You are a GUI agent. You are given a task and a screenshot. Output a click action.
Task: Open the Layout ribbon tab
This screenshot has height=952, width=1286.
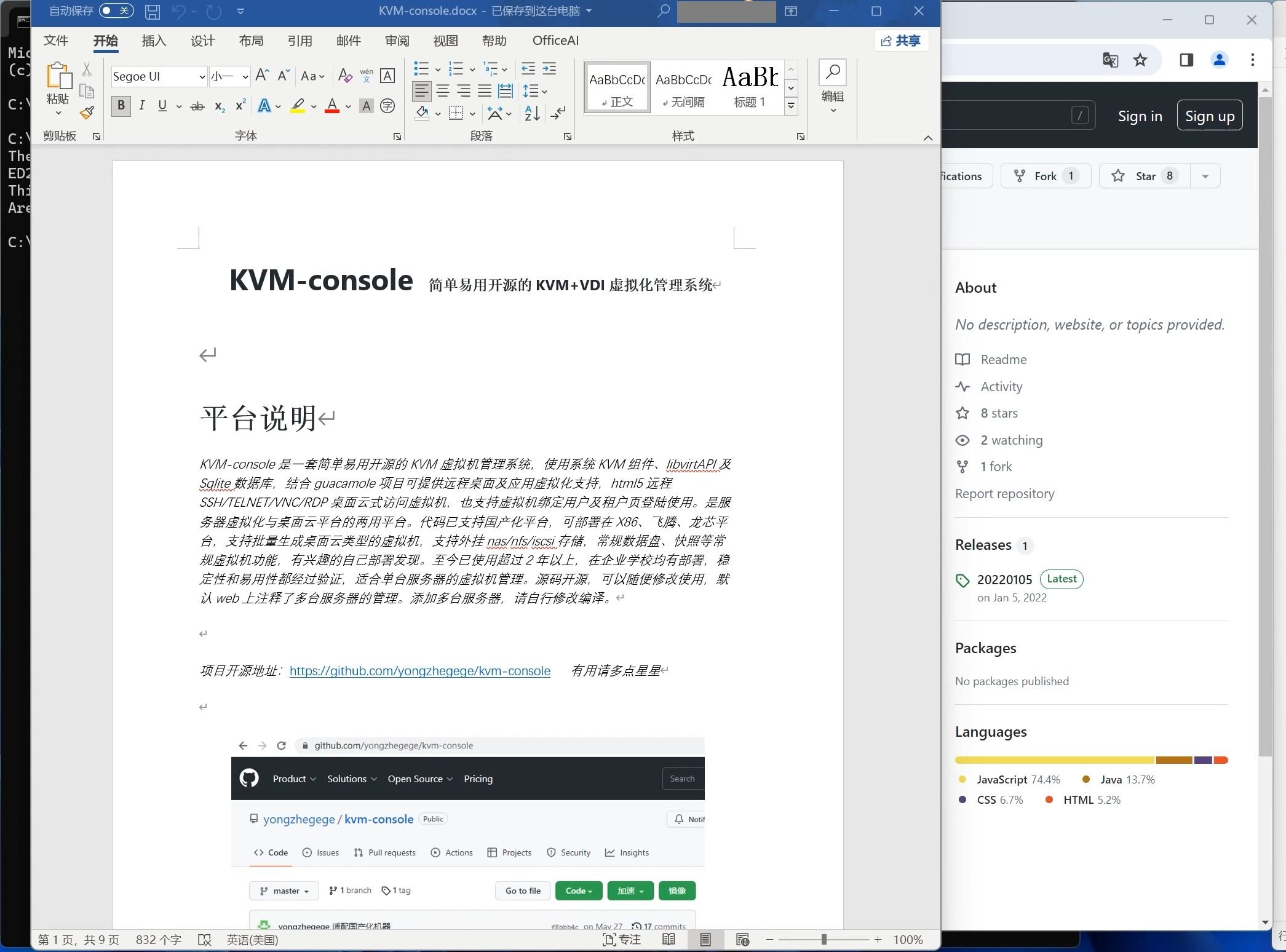tap(252, 41)
